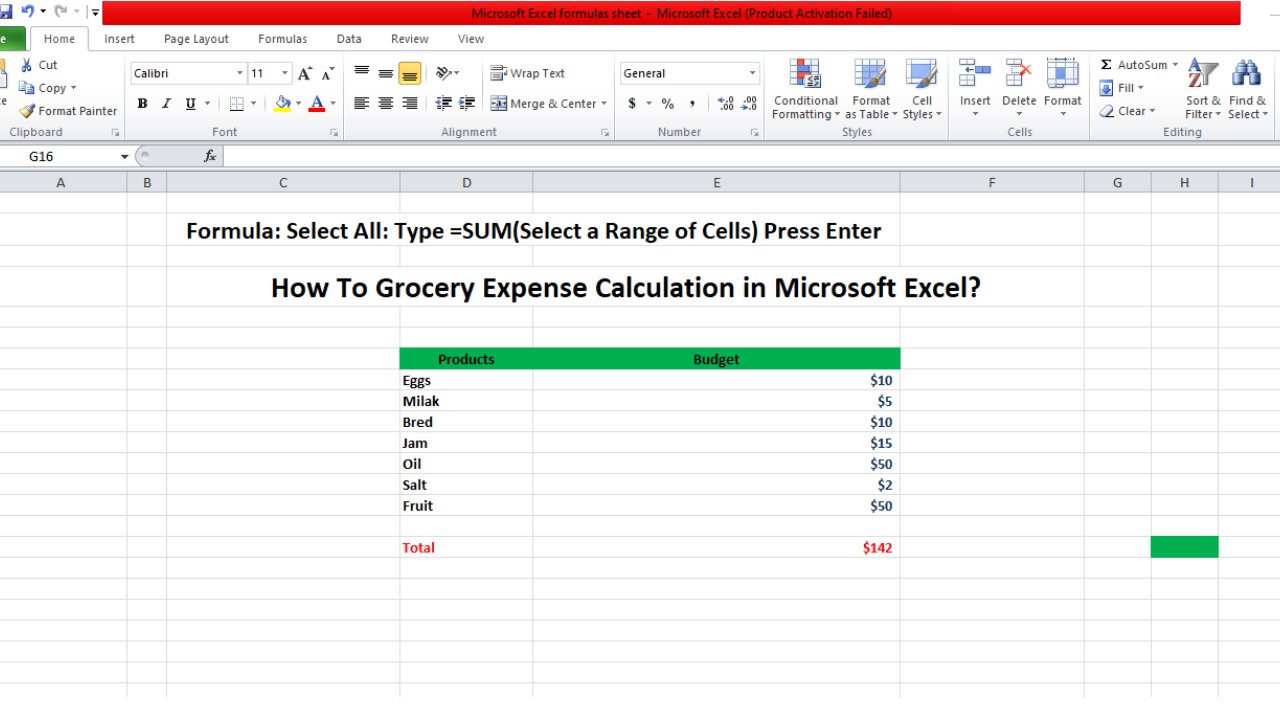Click the dollar accounting format icon
This screenshot has height=720, width=1280.
[632, 103]
